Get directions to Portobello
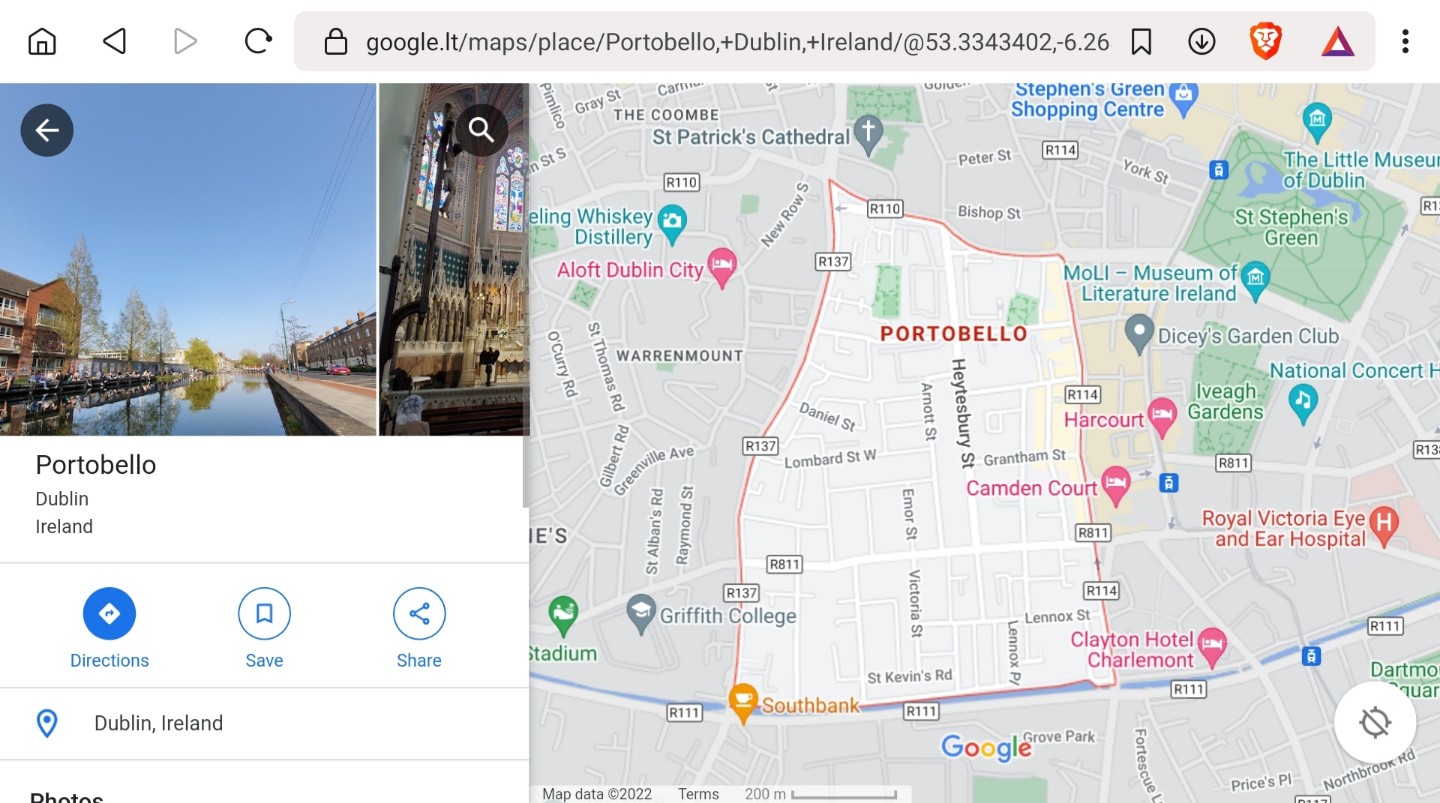Image resolution: width=1440 pixels, height=803 pixels. click(x=109, y=628)
